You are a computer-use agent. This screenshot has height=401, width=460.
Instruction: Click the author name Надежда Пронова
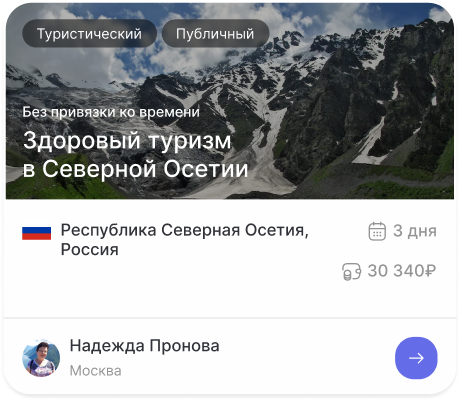coord(144,346)
